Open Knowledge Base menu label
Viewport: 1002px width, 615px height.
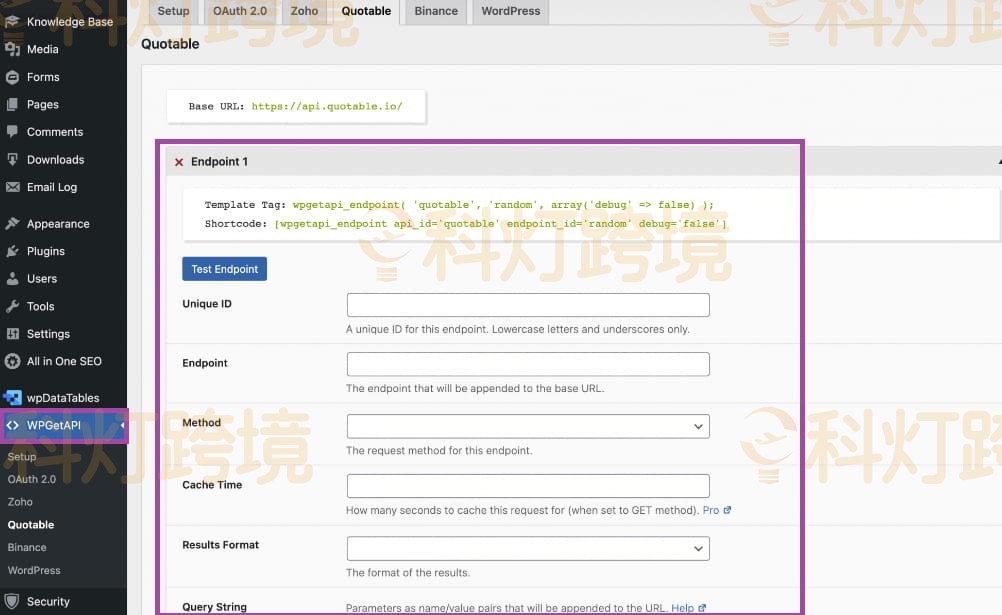click(x=70, y=22)
